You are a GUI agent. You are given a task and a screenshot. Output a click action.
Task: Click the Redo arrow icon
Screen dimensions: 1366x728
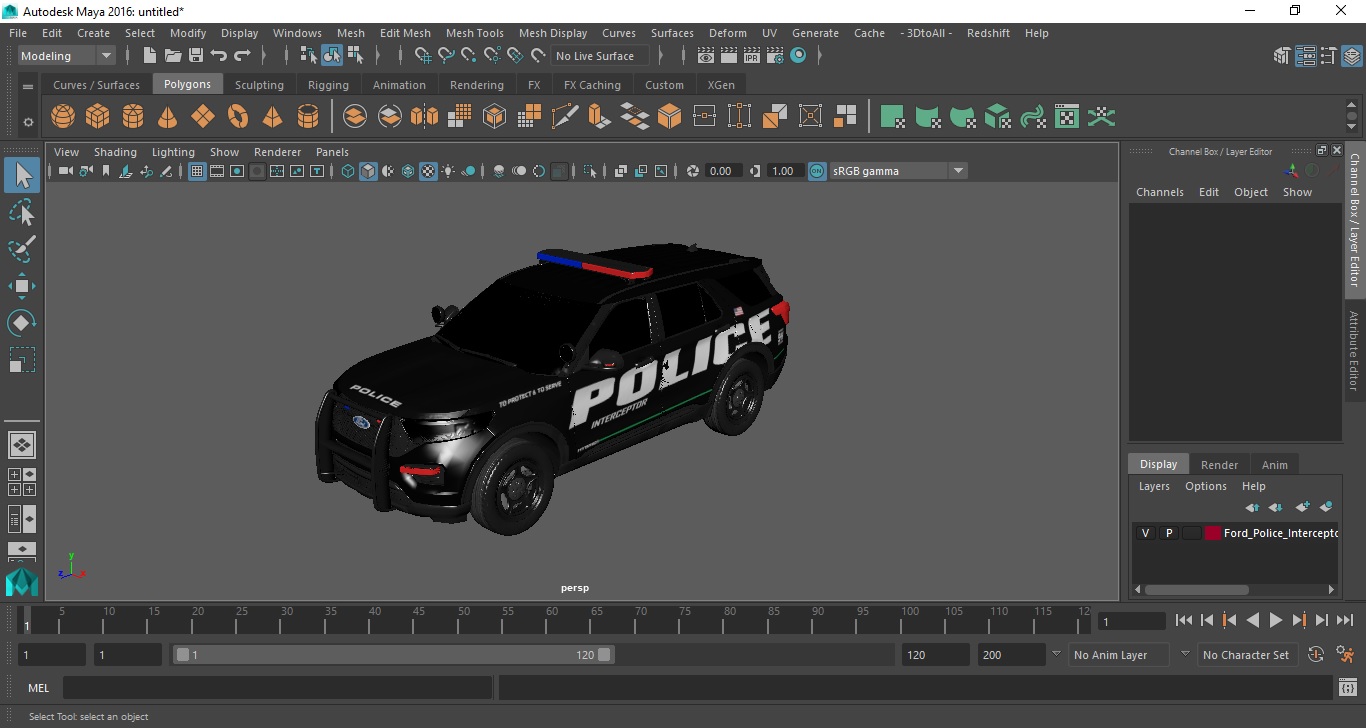coord(242,56)
